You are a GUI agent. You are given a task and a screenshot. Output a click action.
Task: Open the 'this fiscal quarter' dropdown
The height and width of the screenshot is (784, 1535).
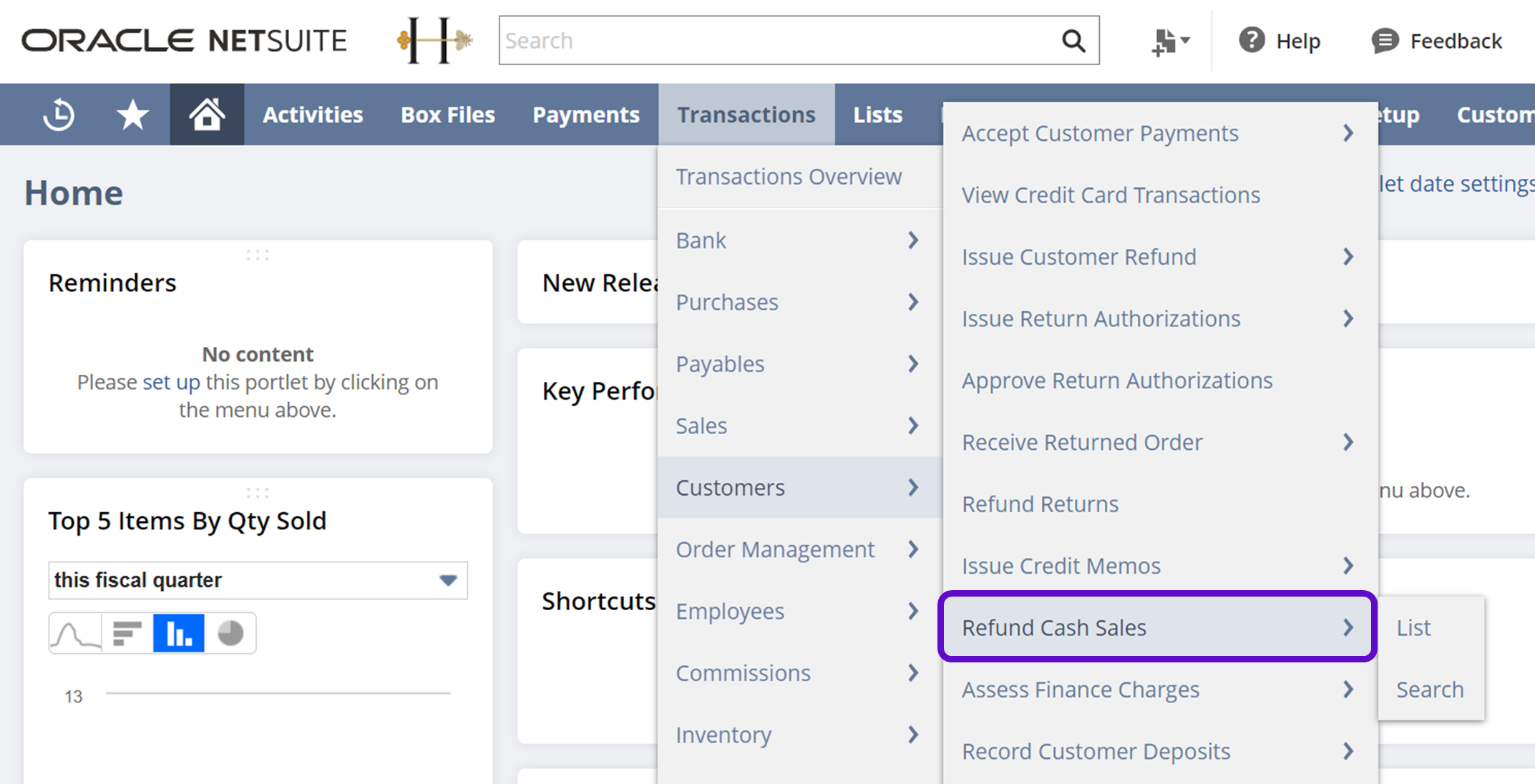pyautogui.click(x=258, y=580)
